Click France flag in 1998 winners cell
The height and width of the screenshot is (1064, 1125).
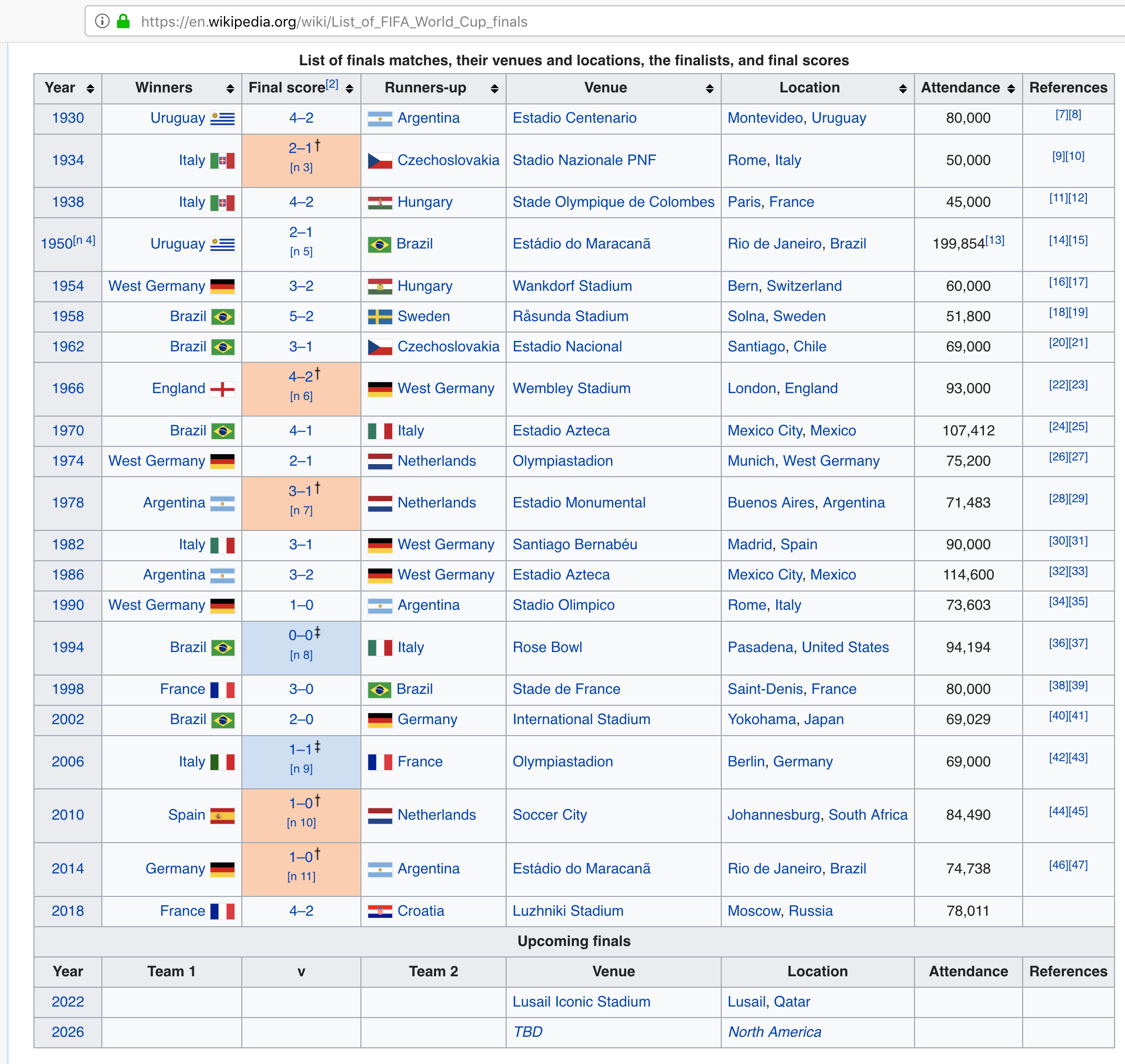tap(222, 690)
